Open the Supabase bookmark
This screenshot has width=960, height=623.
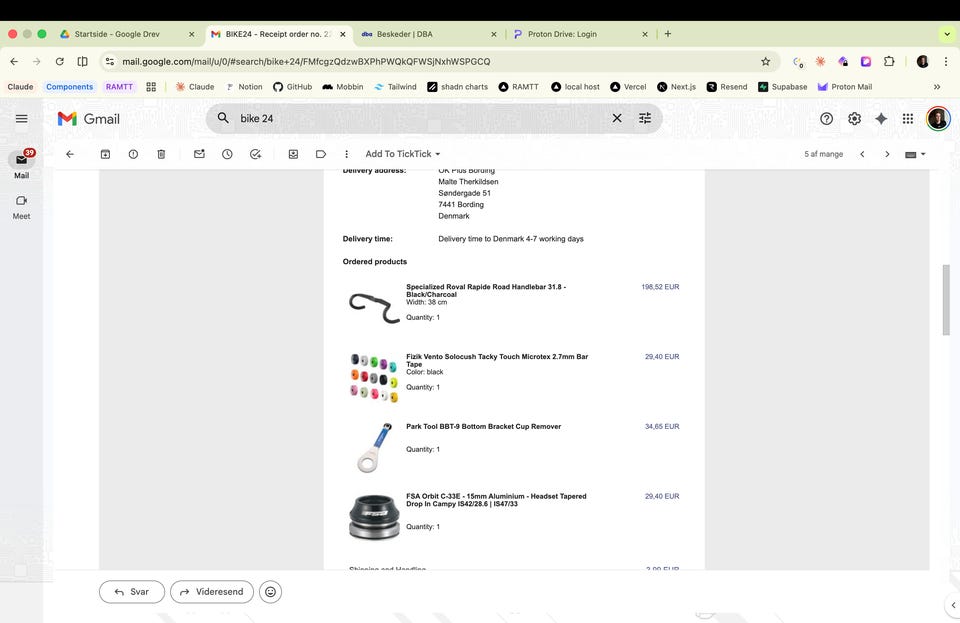(782, 87)
